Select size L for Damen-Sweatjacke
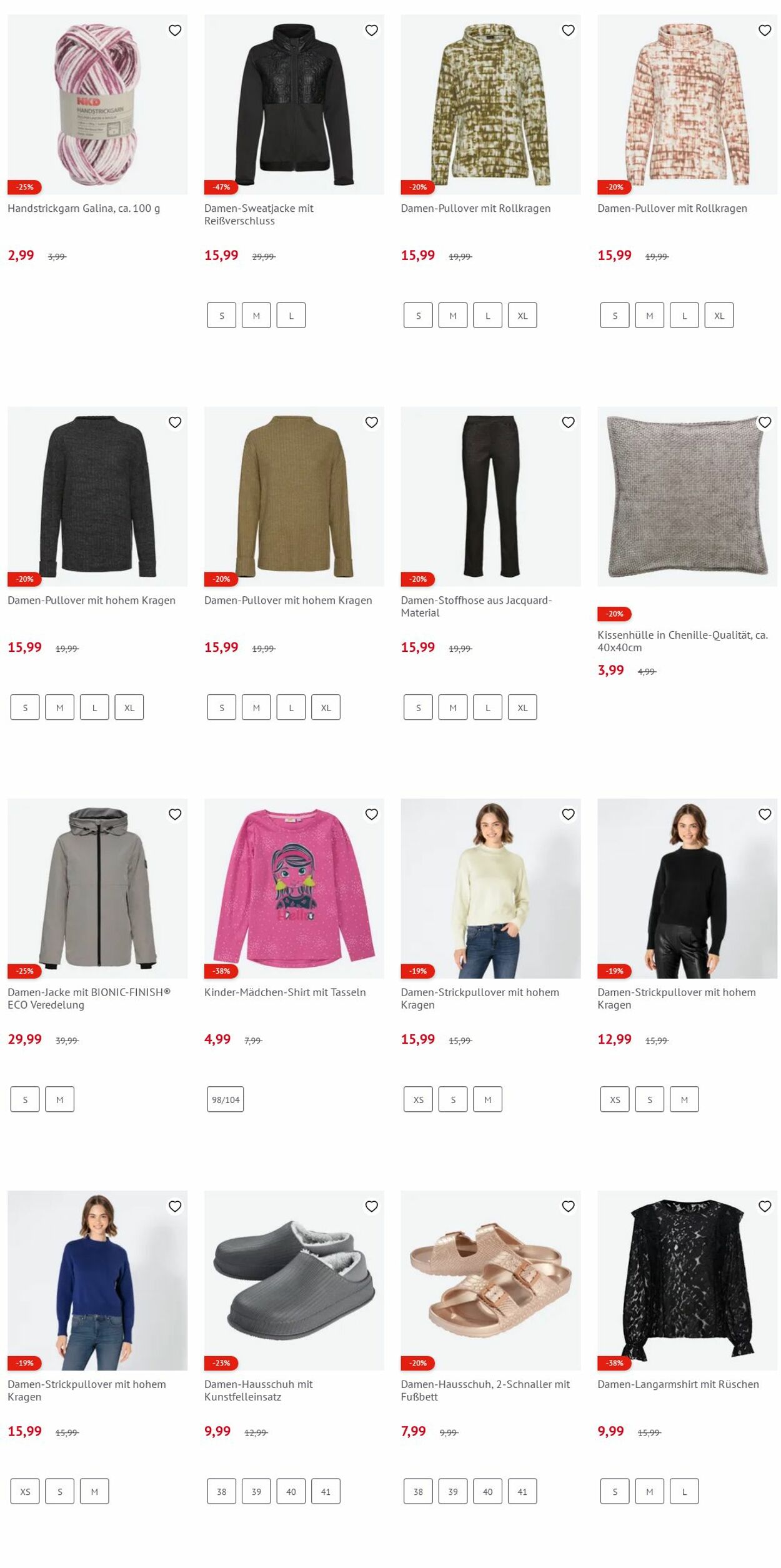This screenshot has height=1568, width=781. click(291, 316)
